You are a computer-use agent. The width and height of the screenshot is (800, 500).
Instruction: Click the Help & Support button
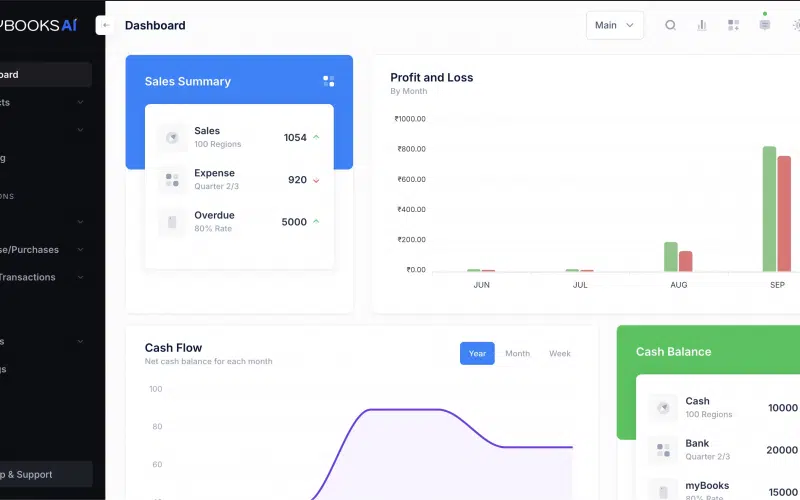pos(45,474)
